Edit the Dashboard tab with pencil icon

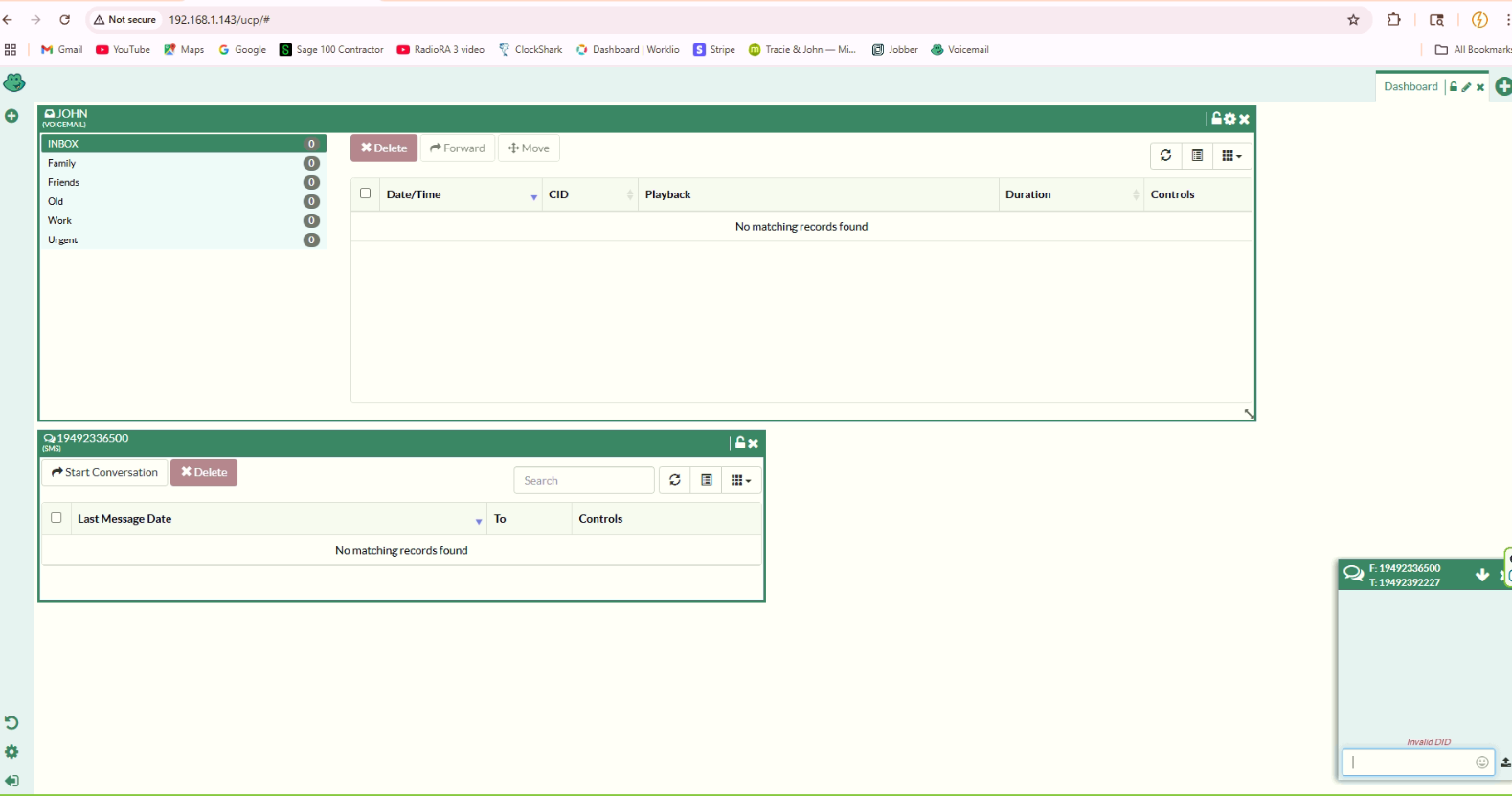tap(1466, 87)
